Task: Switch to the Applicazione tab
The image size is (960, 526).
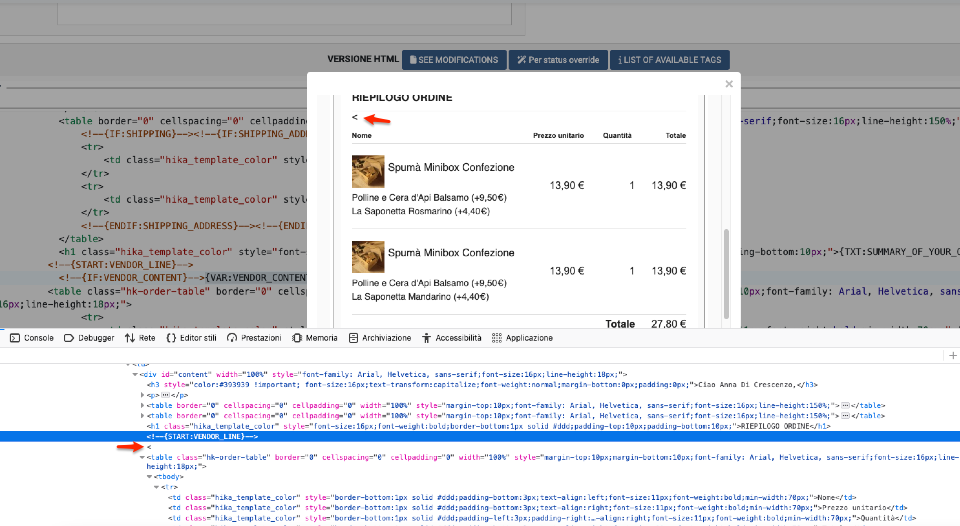Action: coord(522,338)
